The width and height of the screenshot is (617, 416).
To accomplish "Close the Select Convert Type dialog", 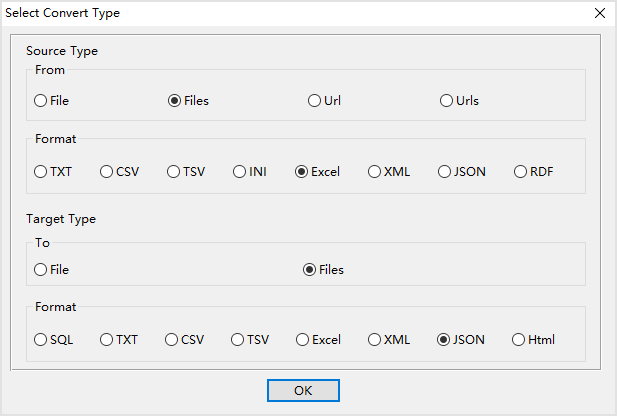I will 599,13.
